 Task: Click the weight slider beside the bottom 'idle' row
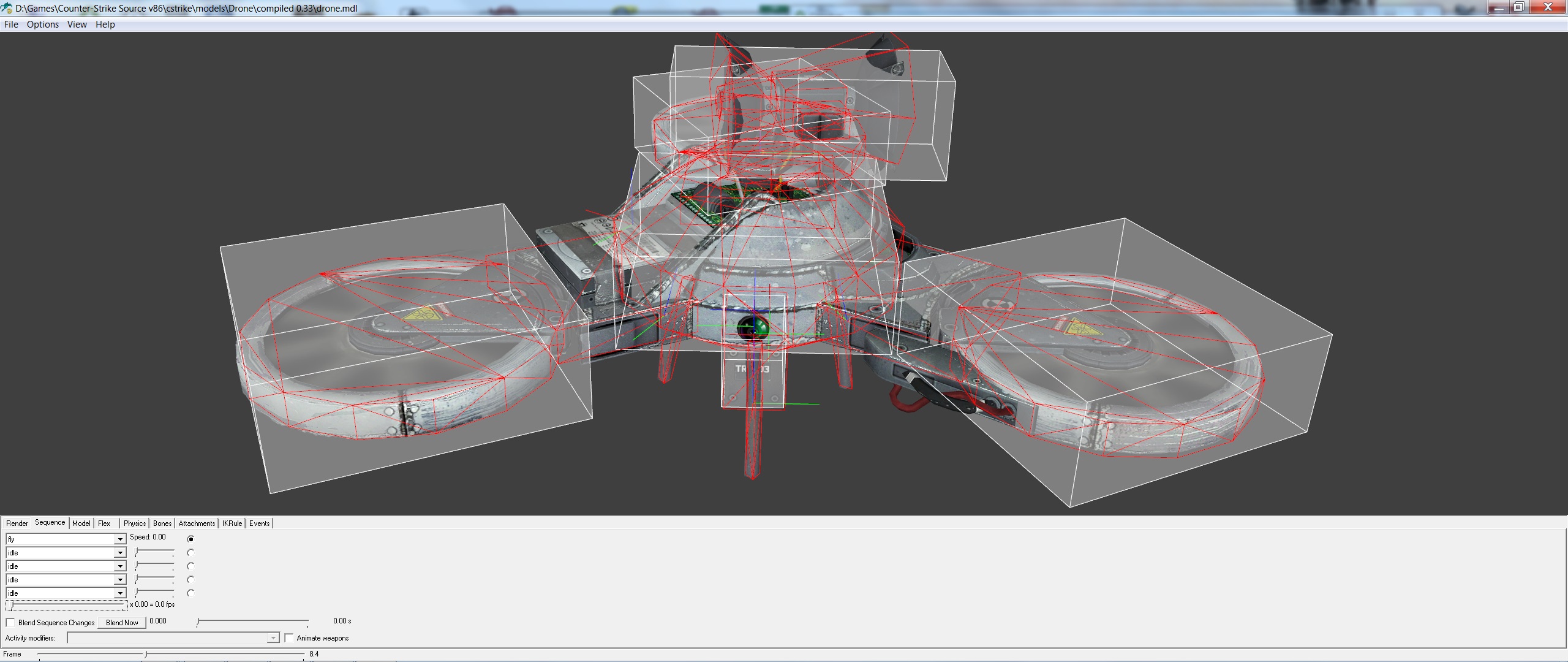click(154, 593)
